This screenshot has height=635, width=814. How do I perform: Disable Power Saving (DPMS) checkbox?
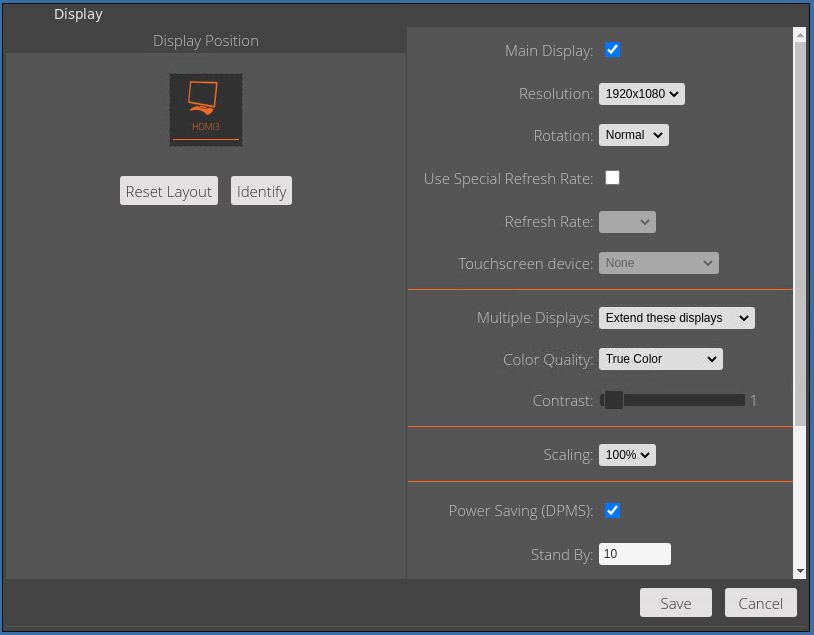coord(612,510)
